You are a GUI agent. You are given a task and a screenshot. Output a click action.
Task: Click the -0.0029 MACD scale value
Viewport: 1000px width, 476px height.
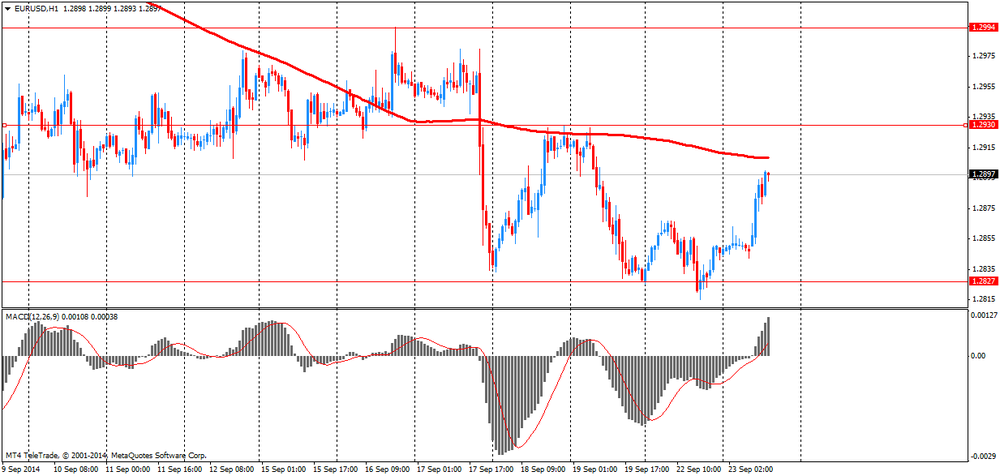(982, 456)
